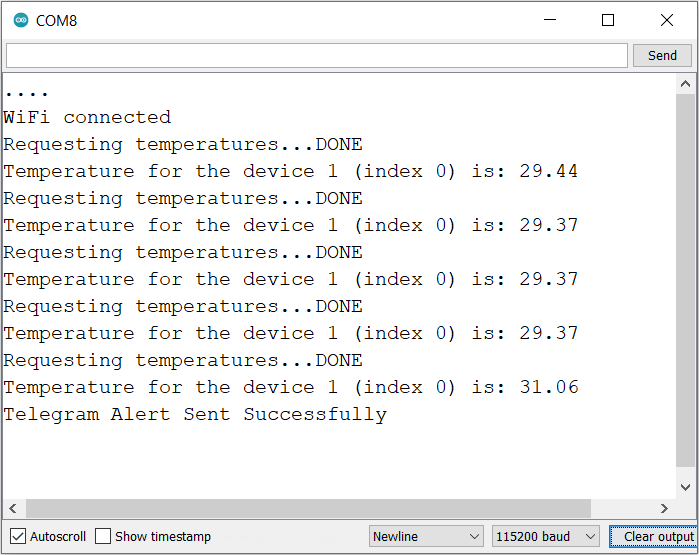Click the horizontal scrollbar left arrow

(x=14, y=508)
